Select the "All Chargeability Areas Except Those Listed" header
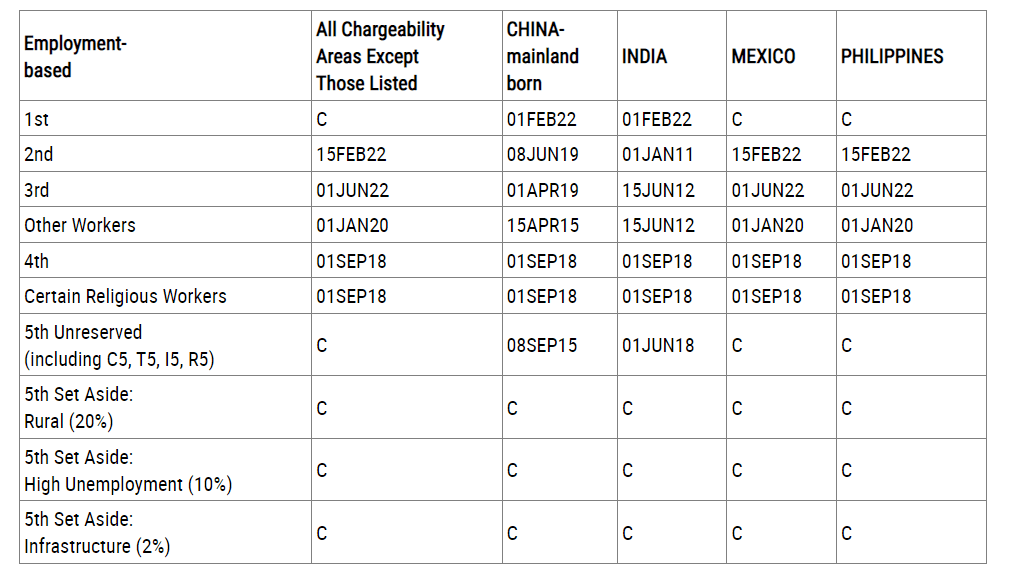1015x574 pixels. 380,57
